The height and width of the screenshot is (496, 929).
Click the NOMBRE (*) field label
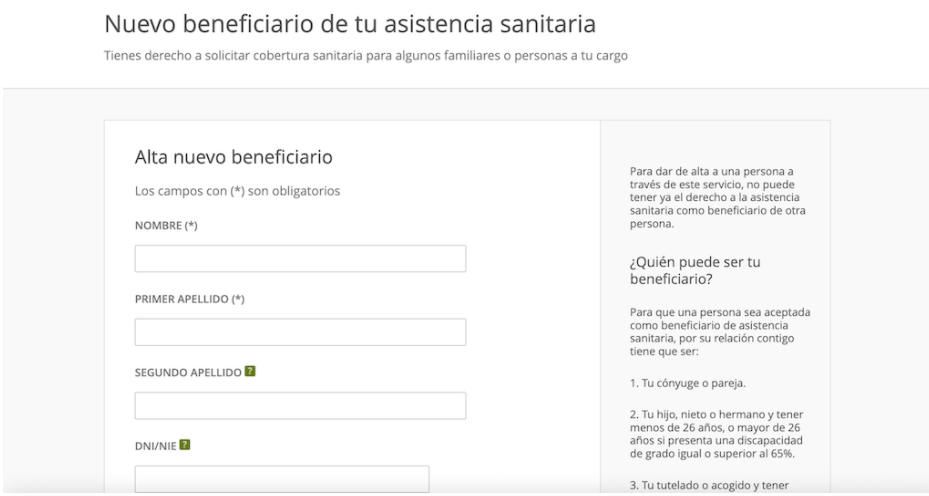click(x=166, y=226)
